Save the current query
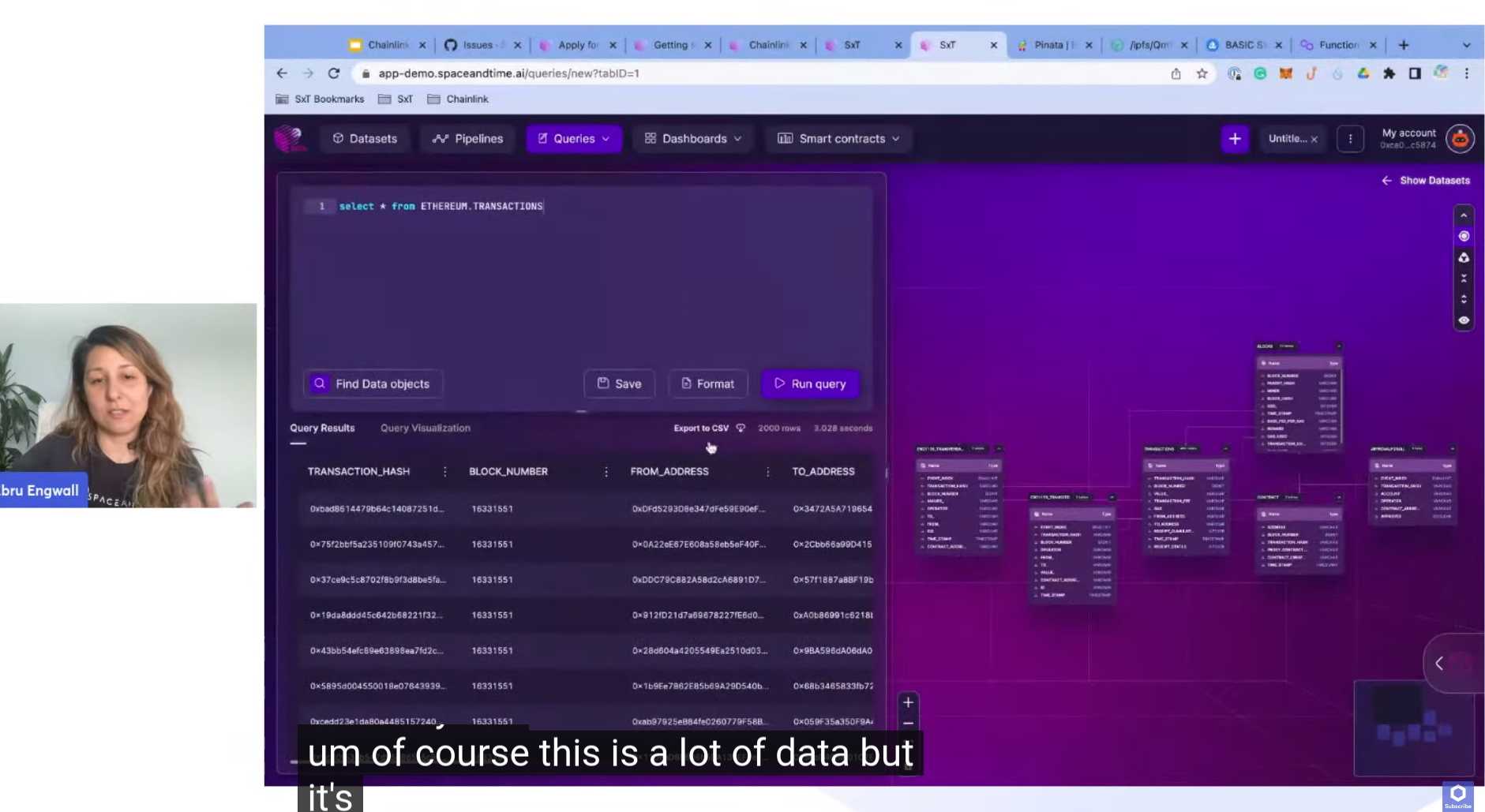Viewport: 1485px width, 812px height. 619,384
